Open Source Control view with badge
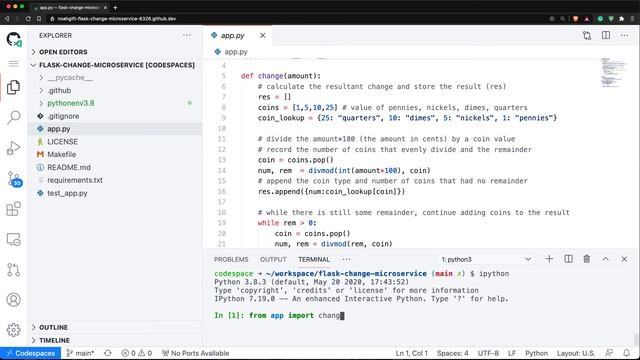Viewport: 640px width, 360px height. [x=14, y=179]
